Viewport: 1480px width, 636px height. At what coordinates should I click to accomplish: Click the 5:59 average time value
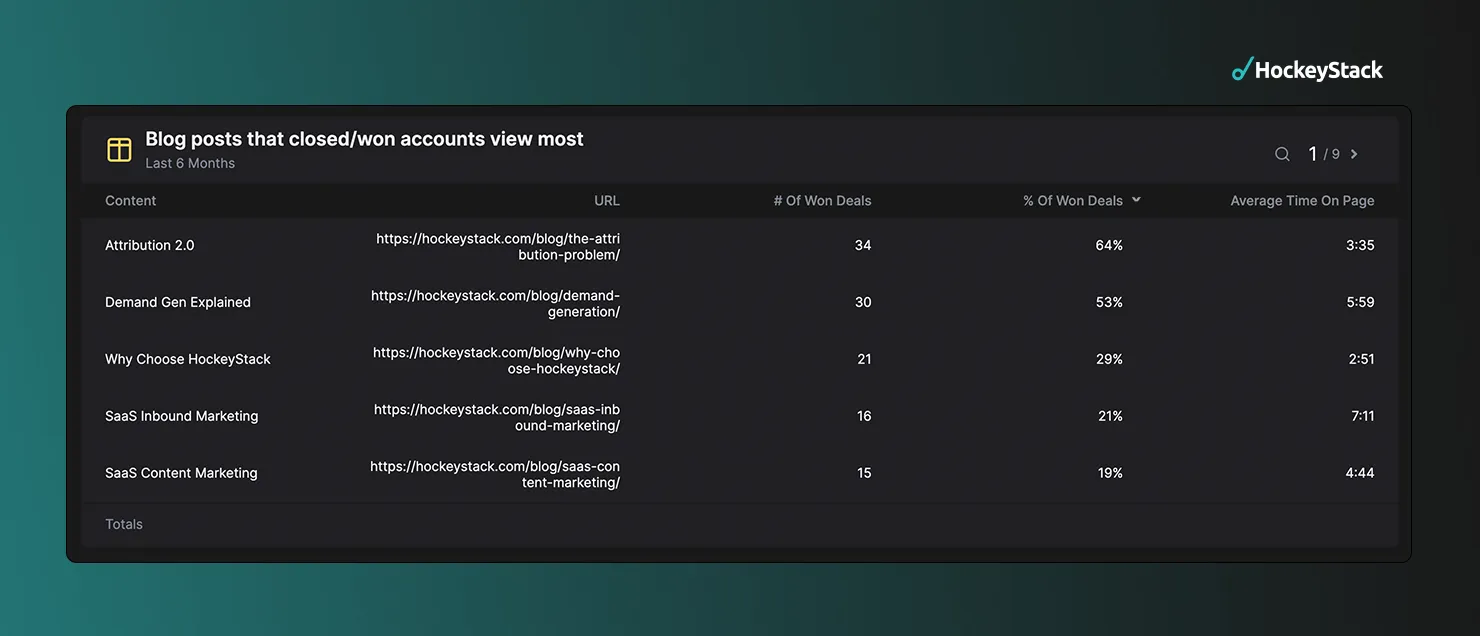(1360, 302)
